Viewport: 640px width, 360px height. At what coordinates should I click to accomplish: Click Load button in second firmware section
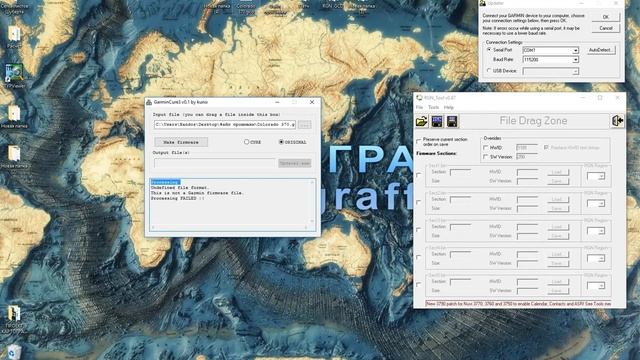click(x=558, y=200)
